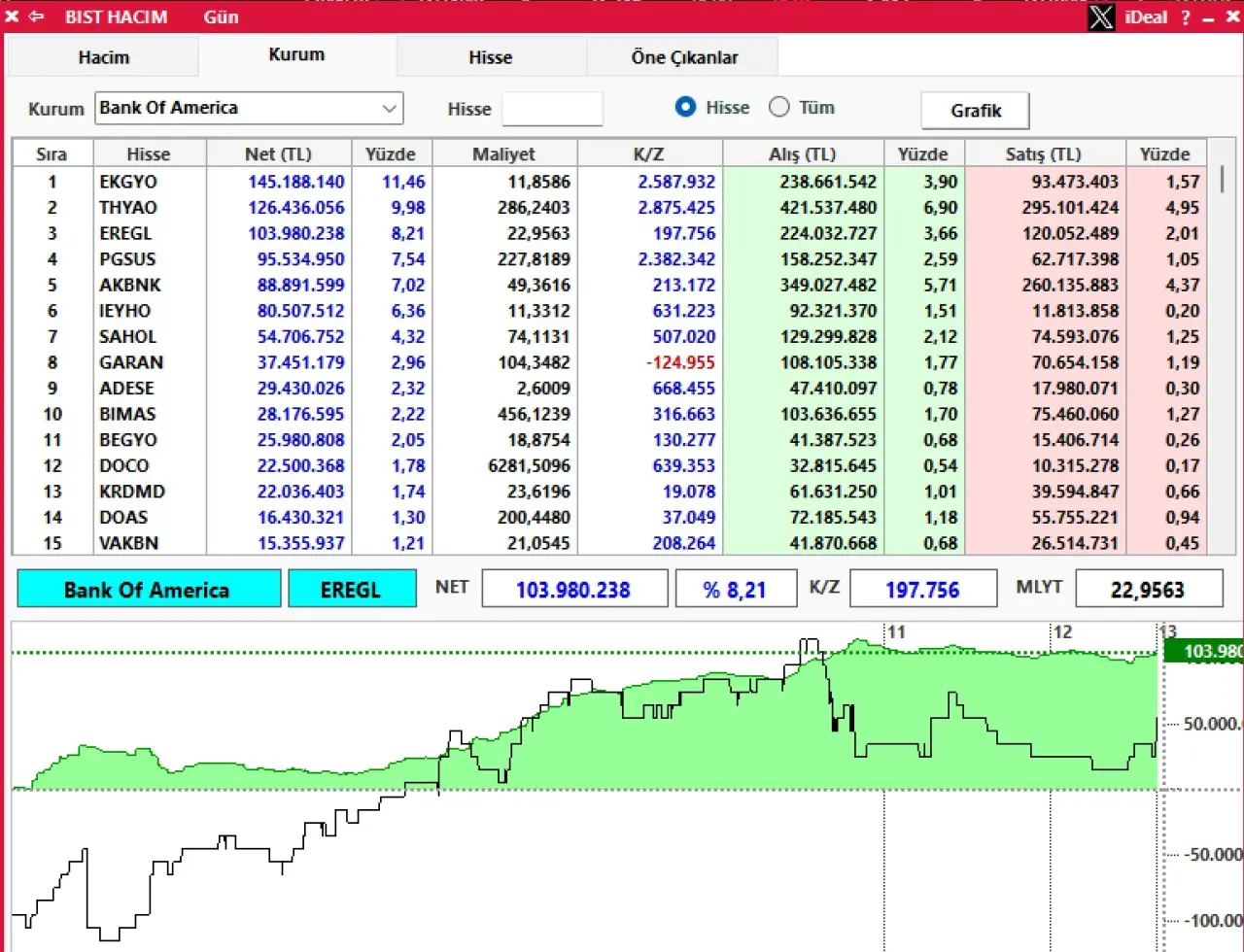Click the Alış value 421.537.480

(828, 207)
